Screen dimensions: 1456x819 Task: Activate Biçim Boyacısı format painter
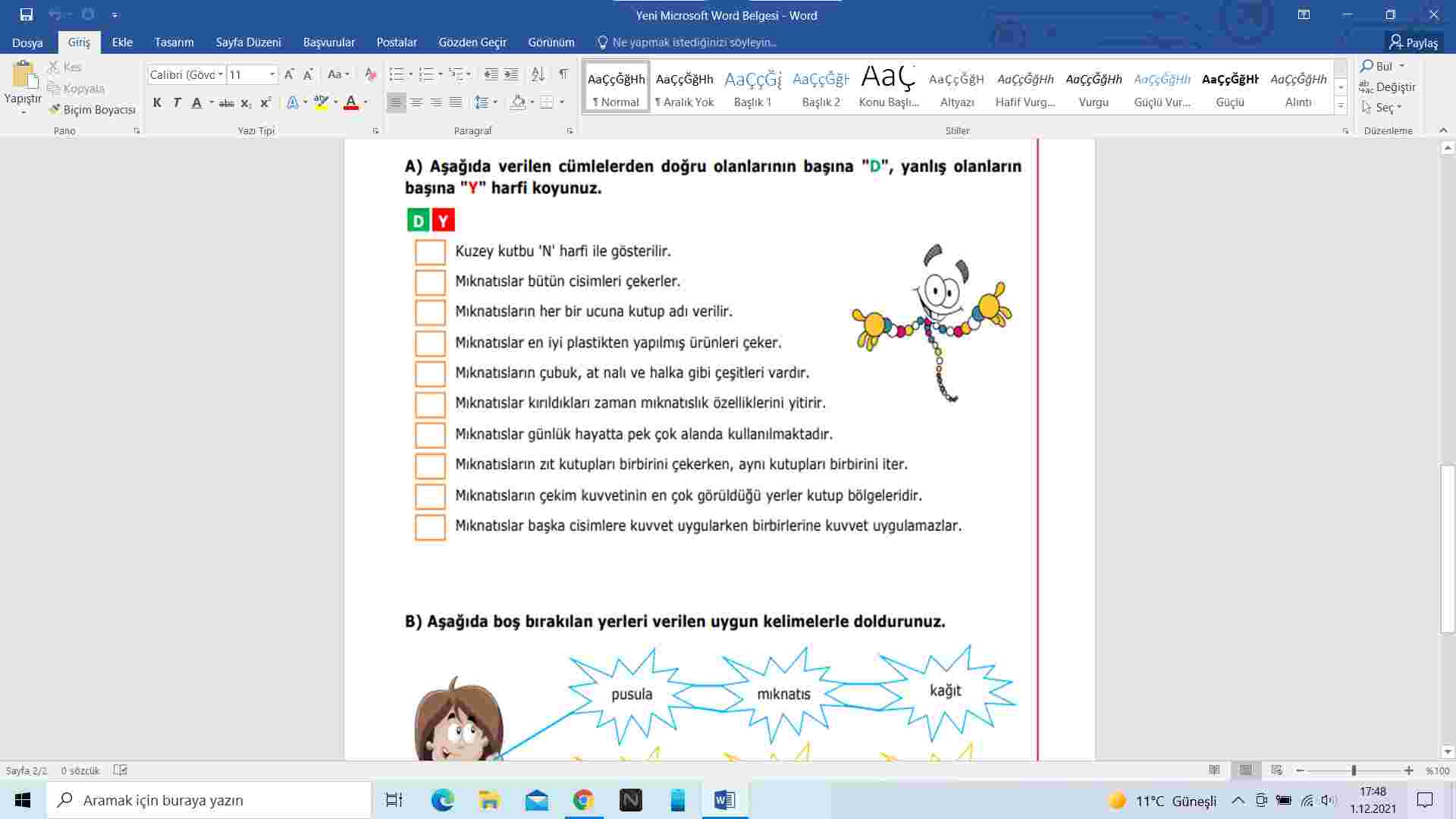[92, 110]
